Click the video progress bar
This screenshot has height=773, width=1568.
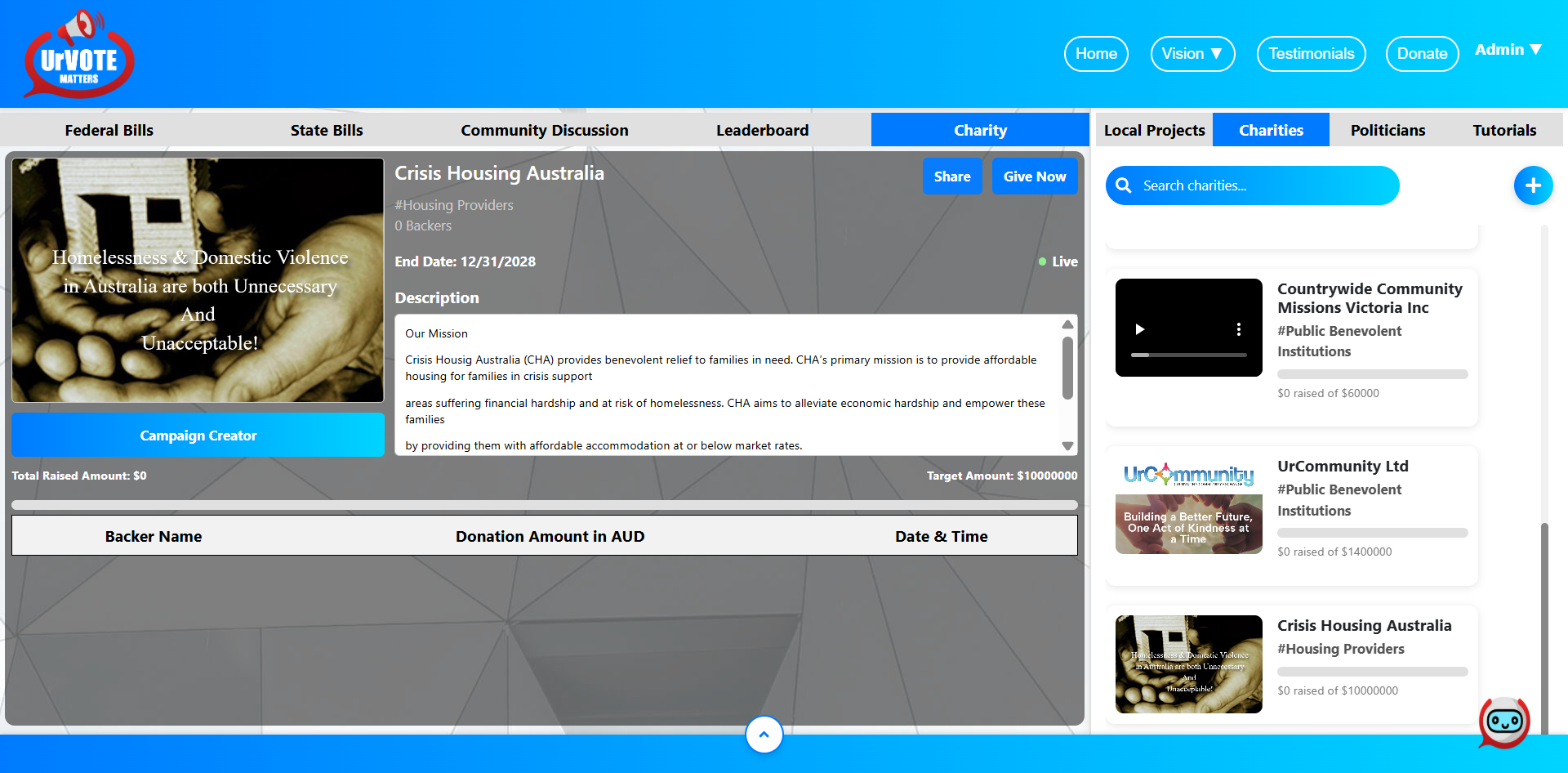click(1188, 355)
